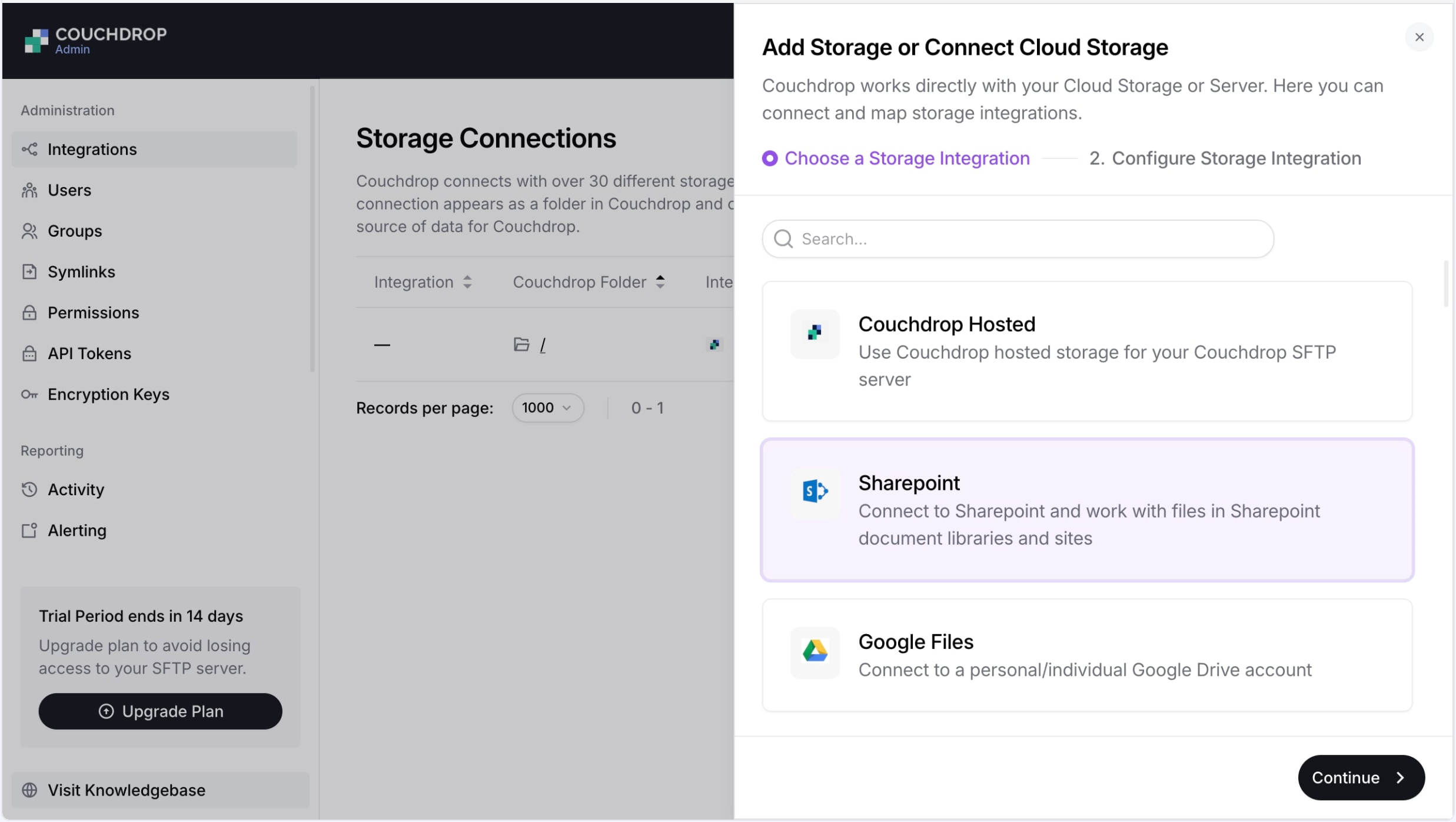The height and width of the screenshot is (822, 1456).
Task: Click the Encryption Keys key icon
Action: pyautogui.click(x=29, y=395)
